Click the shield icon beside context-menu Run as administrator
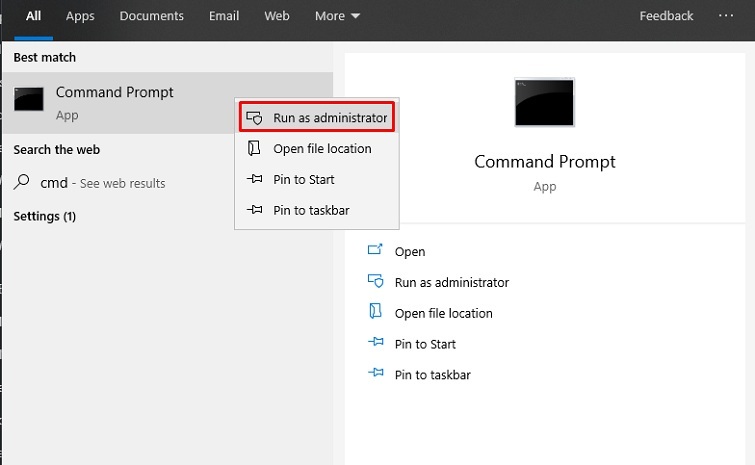This screenshot has height=465, width=755. (x=254, y=118)
